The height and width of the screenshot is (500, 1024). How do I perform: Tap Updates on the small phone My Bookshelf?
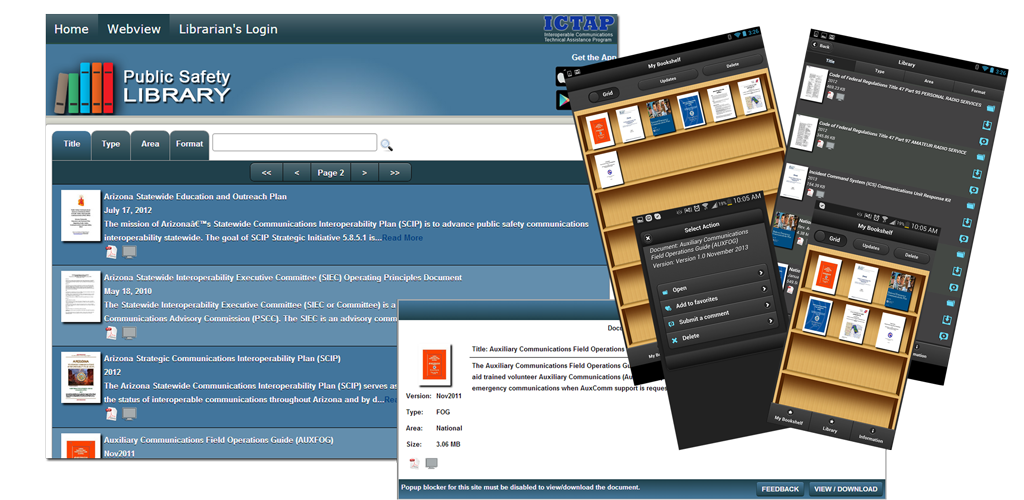click(870, 248)
